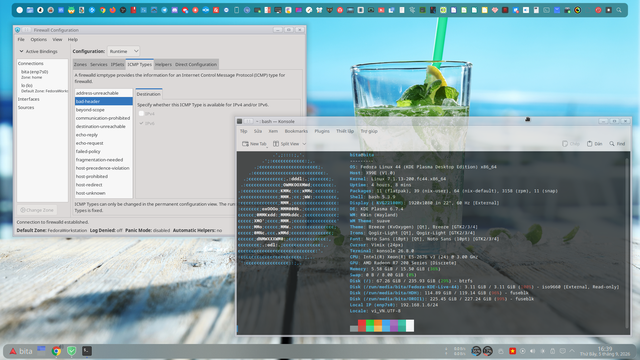
Task: Select echo-request ICMP type
Action: 103,143
